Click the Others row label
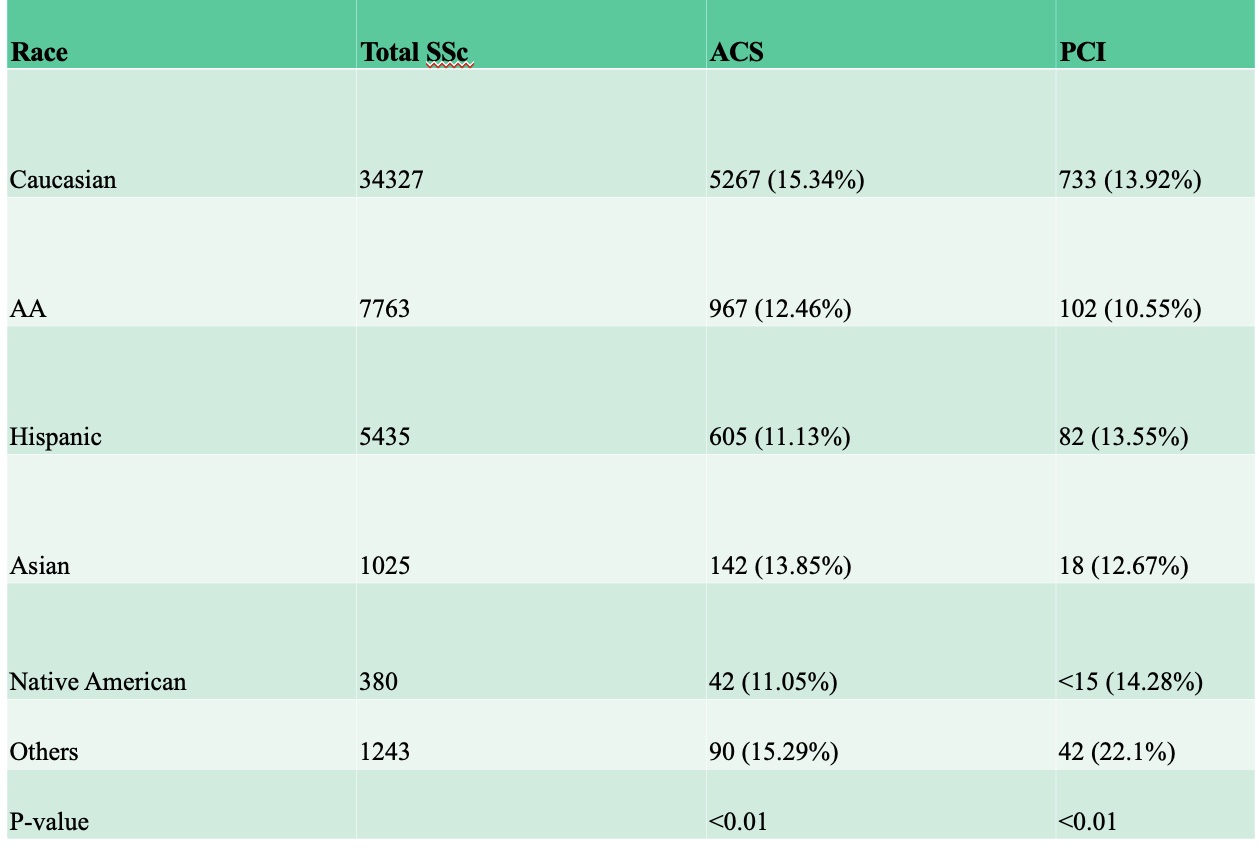 pyautogui.click(x=44, y=752)
